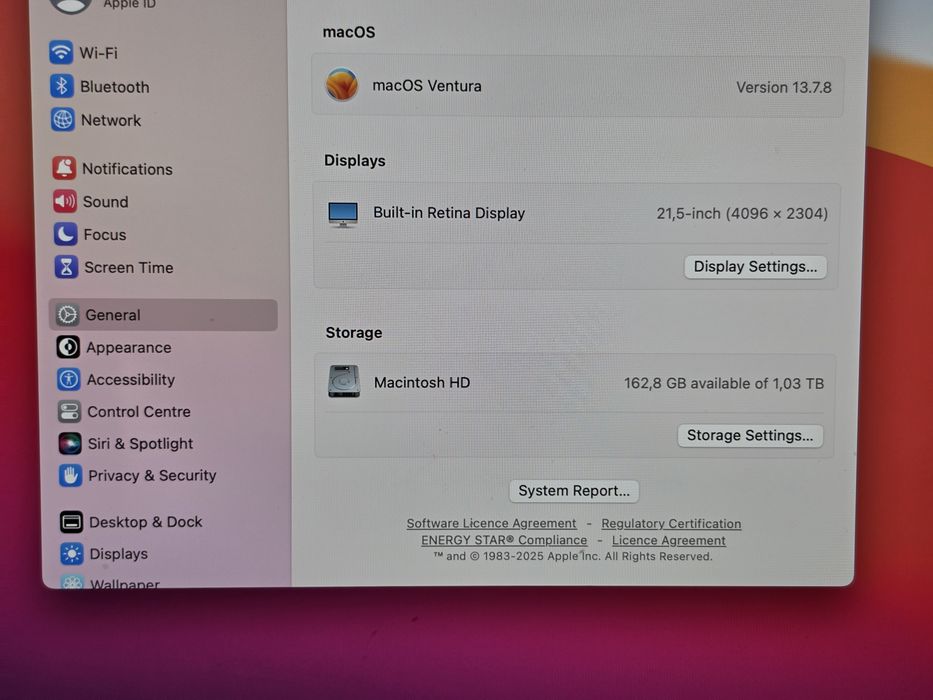Click the Macintosh HD label
Image resolution: width=933 pixels, height=700 pixels.
(x=422, y=382)
